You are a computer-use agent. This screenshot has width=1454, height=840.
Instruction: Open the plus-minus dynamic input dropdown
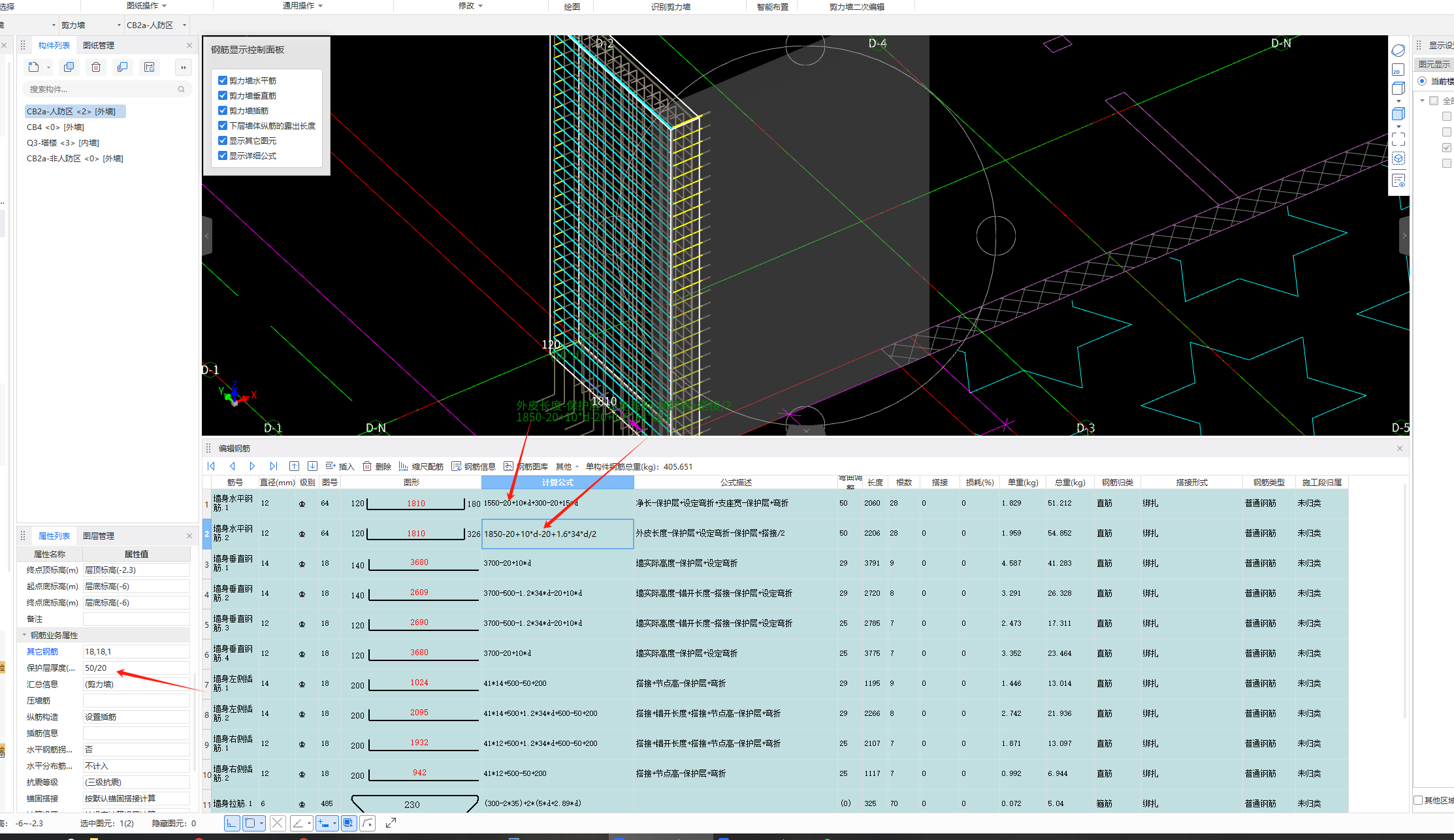(x=334, y=824)
